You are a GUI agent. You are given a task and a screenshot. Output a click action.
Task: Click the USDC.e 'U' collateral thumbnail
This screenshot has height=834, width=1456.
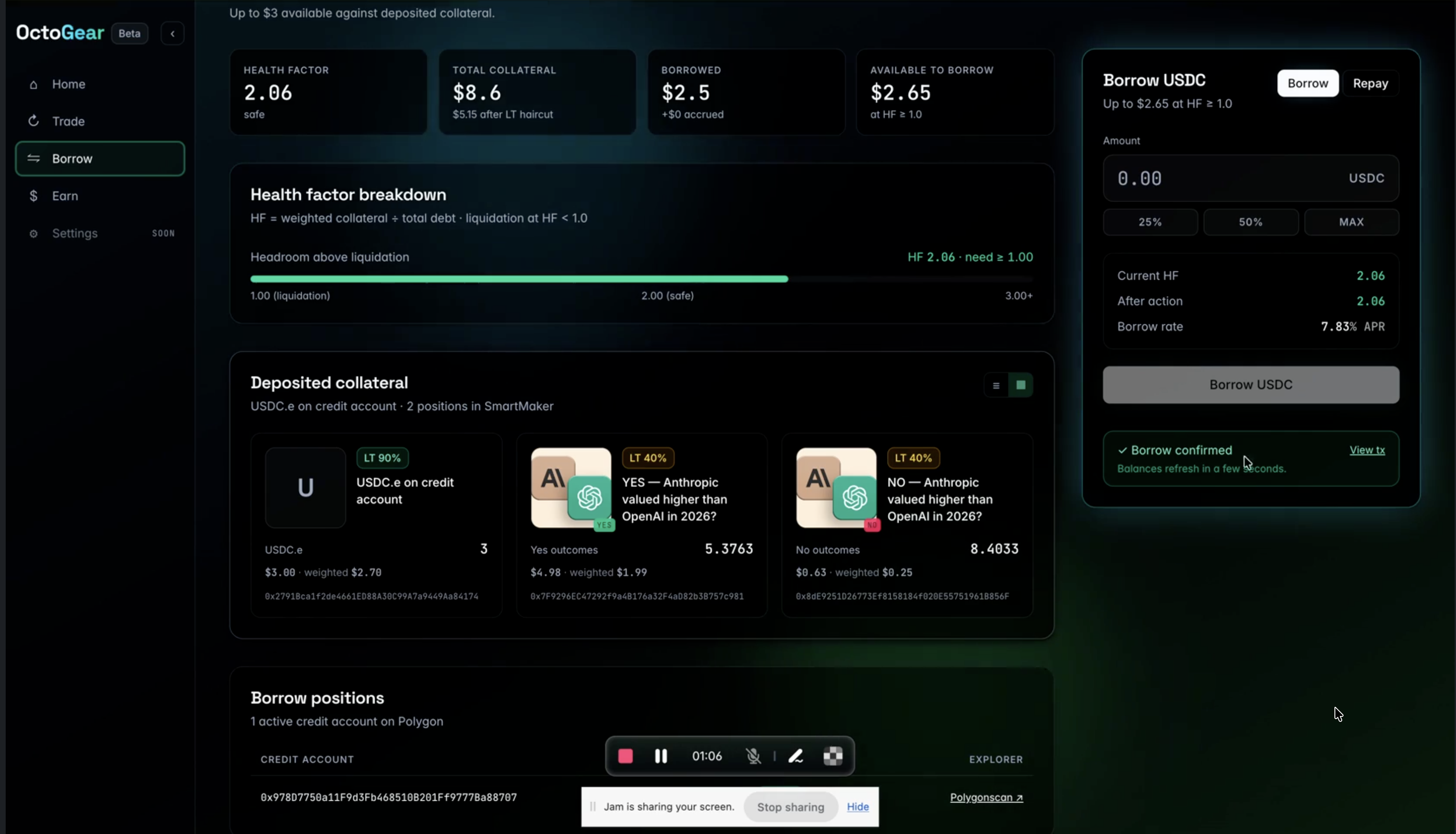[x=305, y=487]
